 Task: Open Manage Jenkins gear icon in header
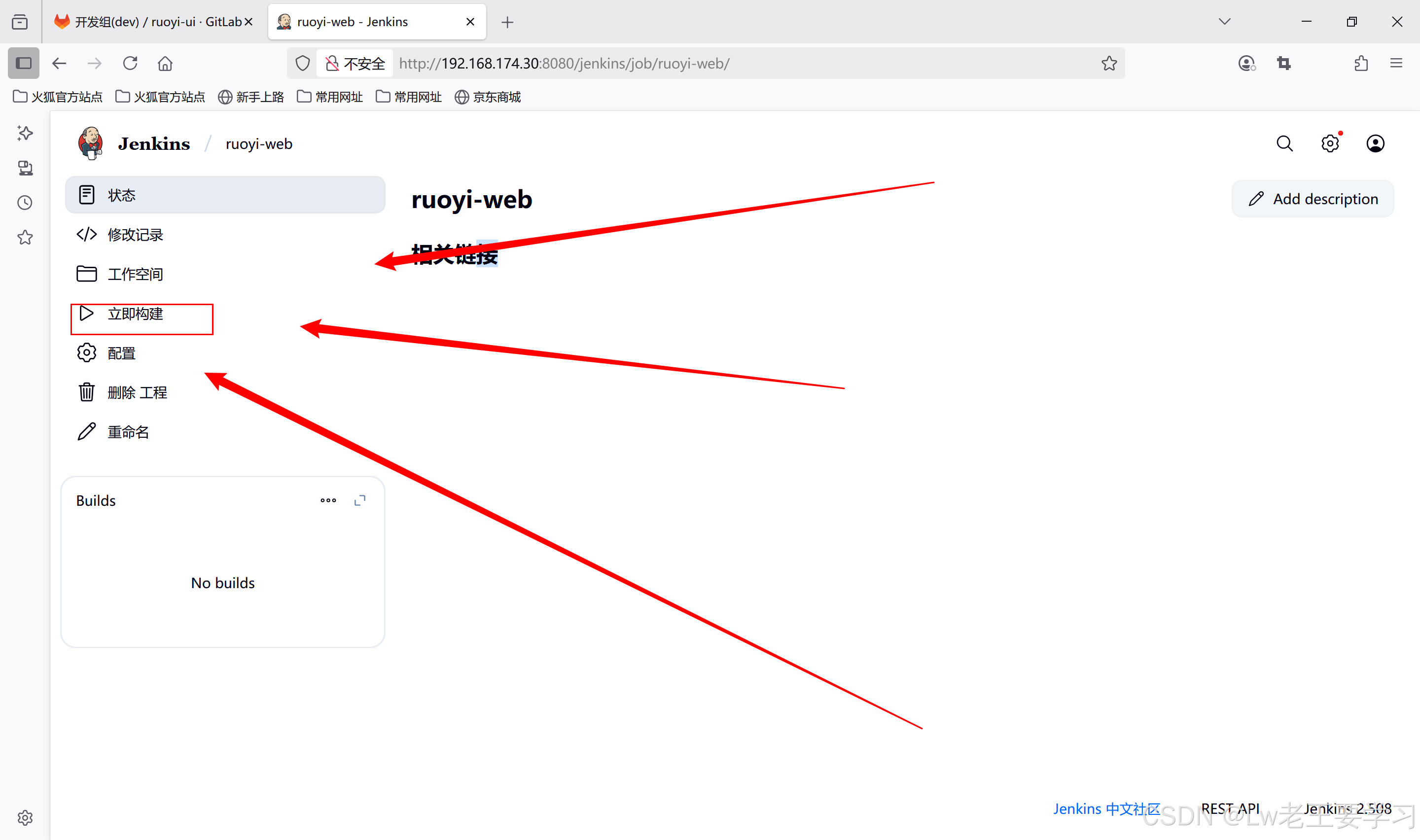[x=1329, y=144]
